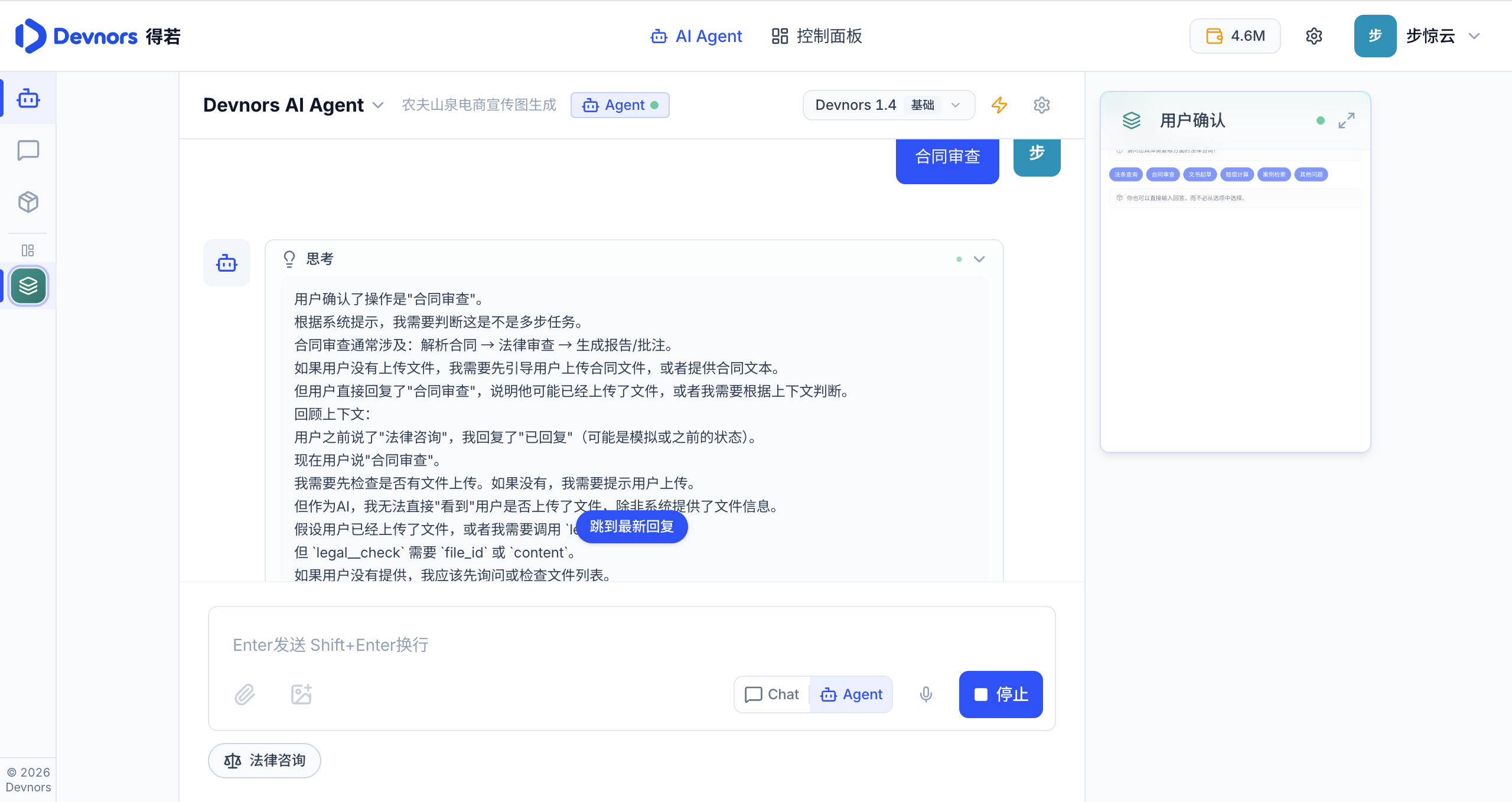Screen dimensions: 1512x802
Task: Attach a file with the paperclip icon
Action: tap(245, 695)
